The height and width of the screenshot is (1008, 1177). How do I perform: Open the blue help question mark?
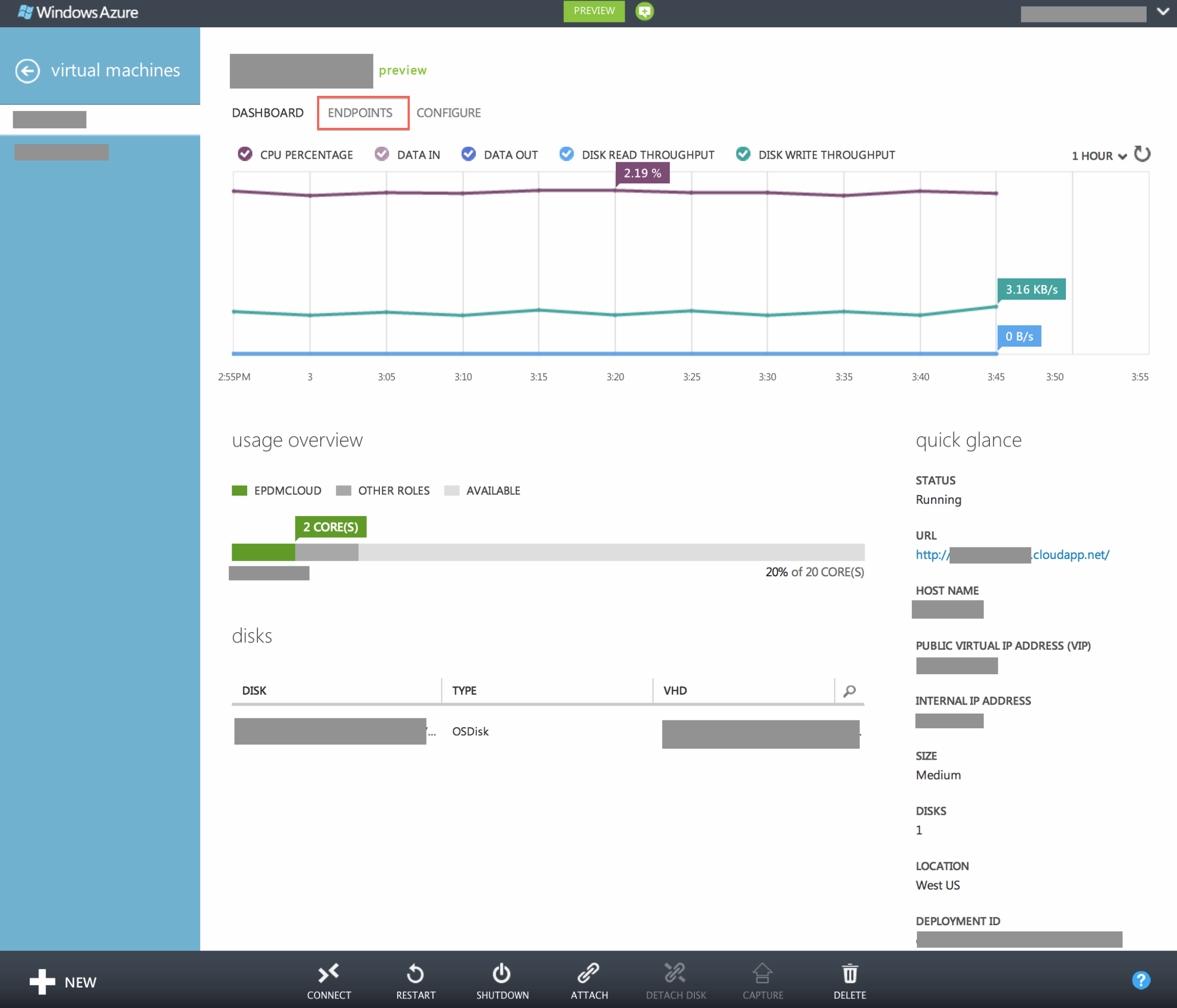tap(1141, 981)
